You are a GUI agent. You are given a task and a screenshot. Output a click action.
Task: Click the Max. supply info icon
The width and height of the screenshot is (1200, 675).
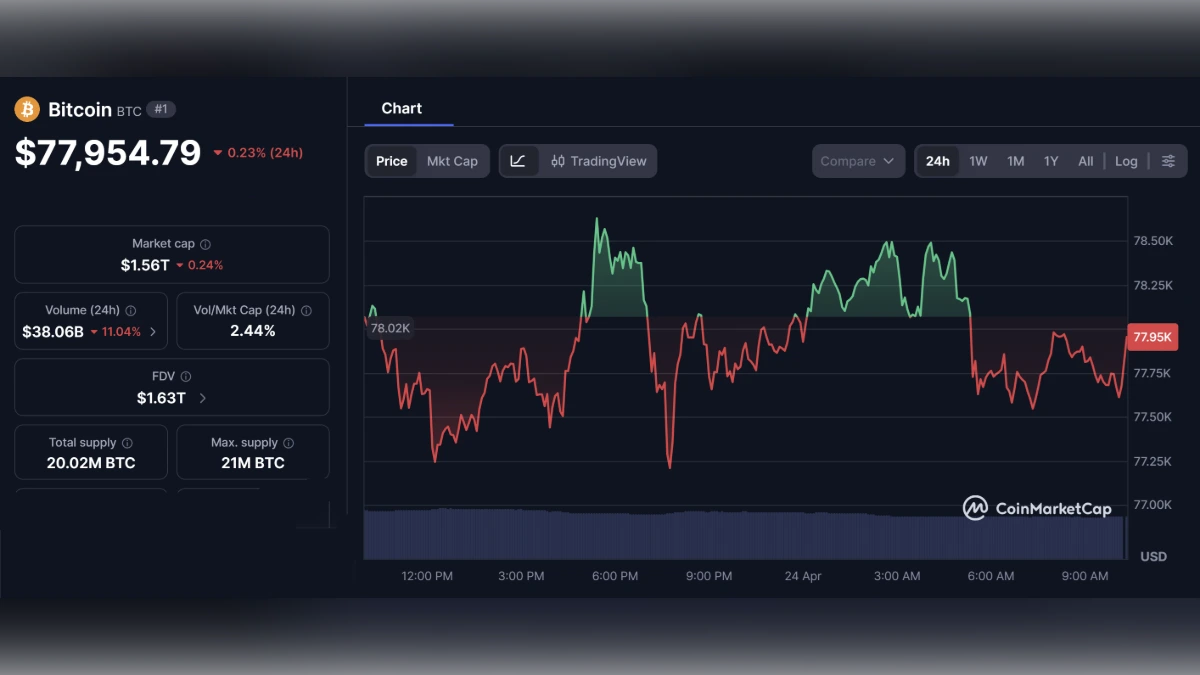(289, 443)
